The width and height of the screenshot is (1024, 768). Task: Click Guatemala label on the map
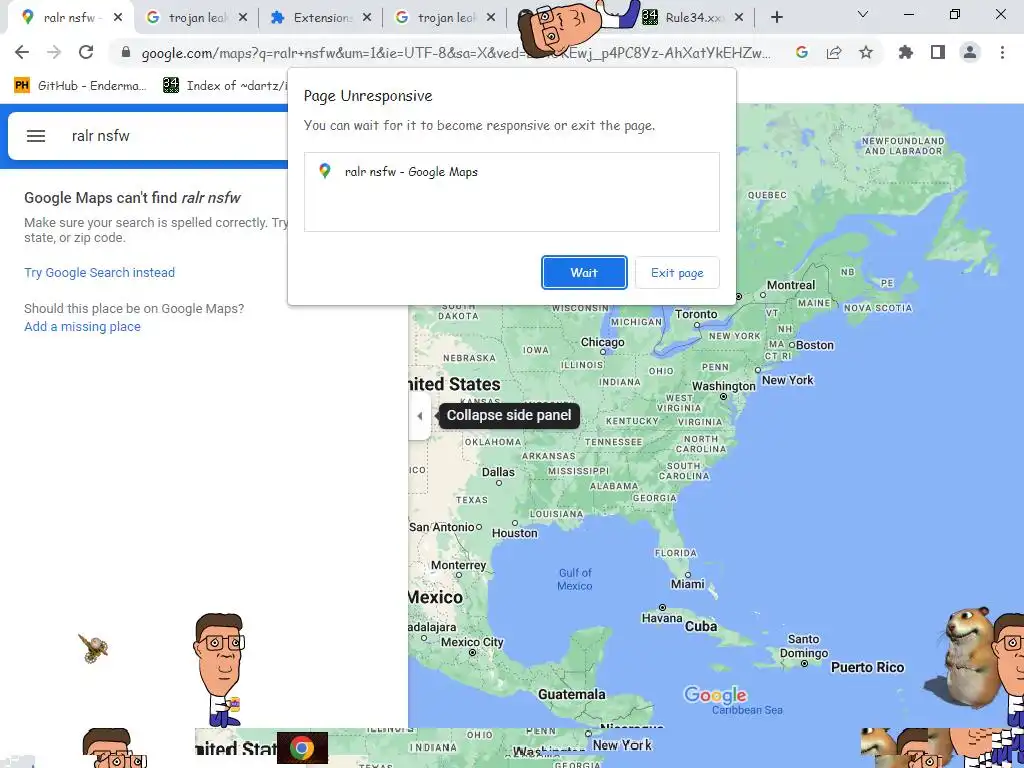pyautogui.click(x=571, y=695)
